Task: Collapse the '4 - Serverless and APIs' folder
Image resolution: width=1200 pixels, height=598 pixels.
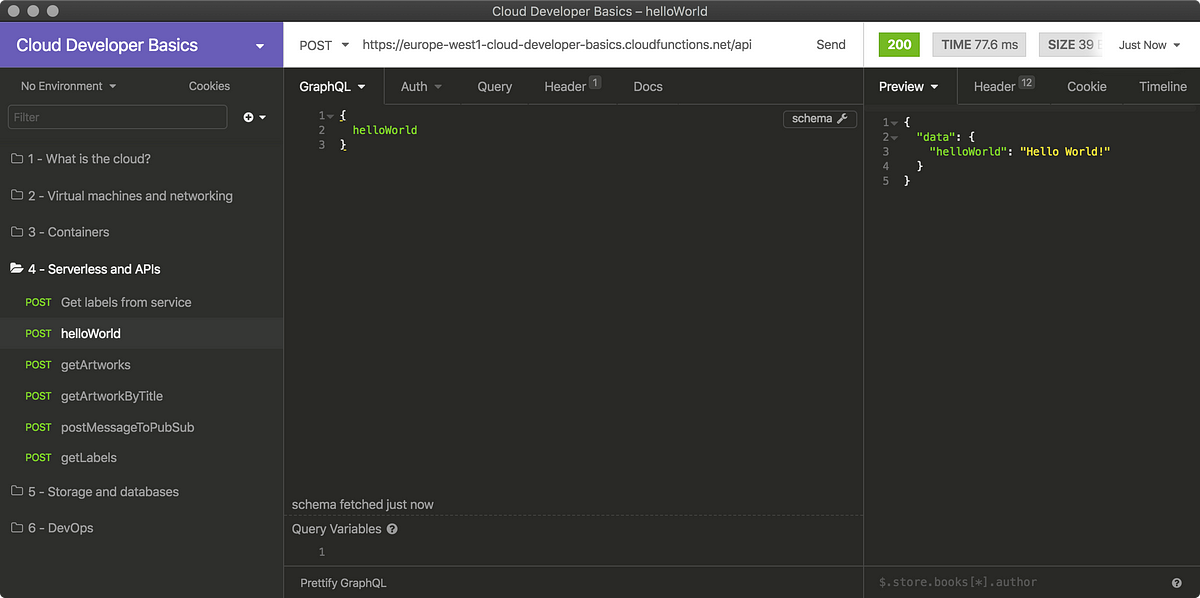Action: point(142,269)
